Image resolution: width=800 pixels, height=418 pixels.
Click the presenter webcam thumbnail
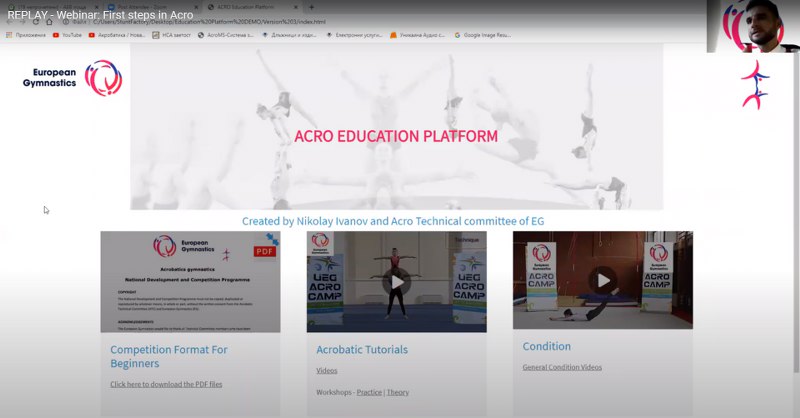[x=753, y=26]
